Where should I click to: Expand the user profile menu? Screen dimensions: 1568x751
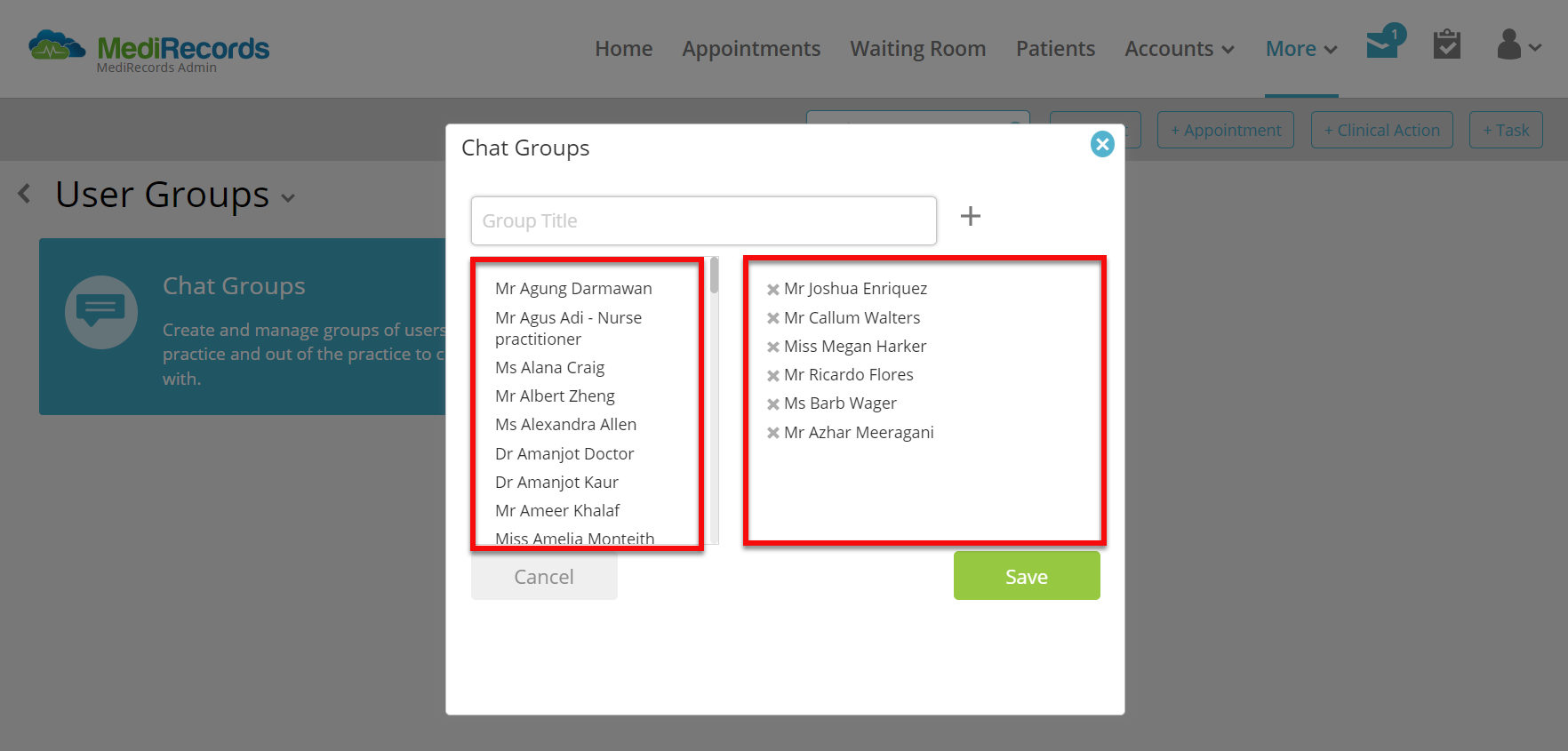click(x=1519, y=44)
